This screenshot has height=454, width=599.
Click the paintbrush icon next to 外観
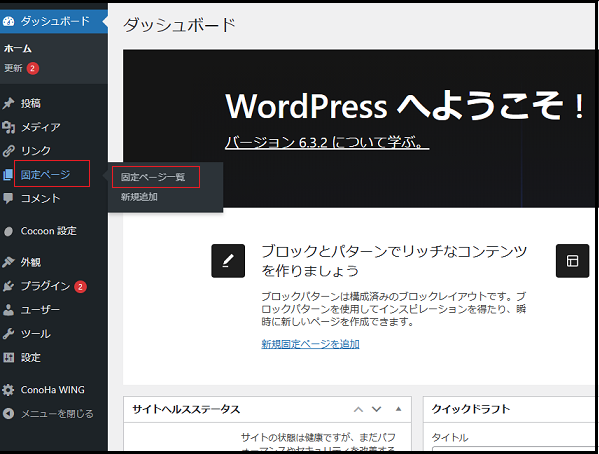[8, 262]
